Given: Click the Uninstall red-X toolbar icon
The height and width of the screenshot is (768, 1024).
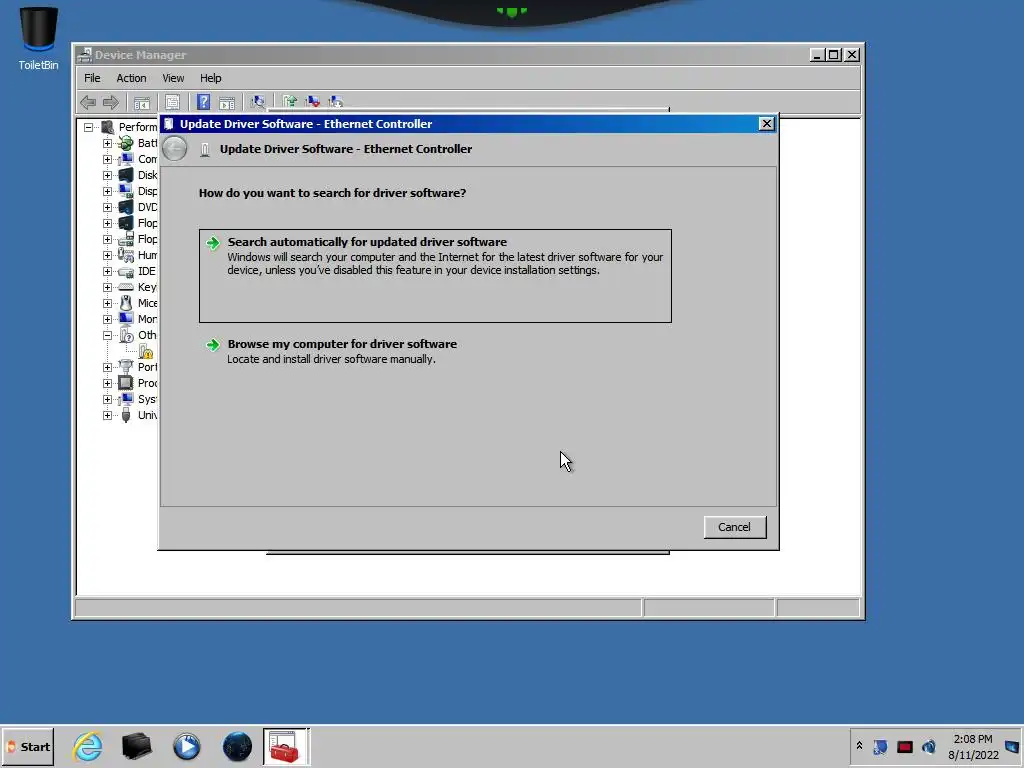Looking at the screenshot, I should tap(313, 101).
